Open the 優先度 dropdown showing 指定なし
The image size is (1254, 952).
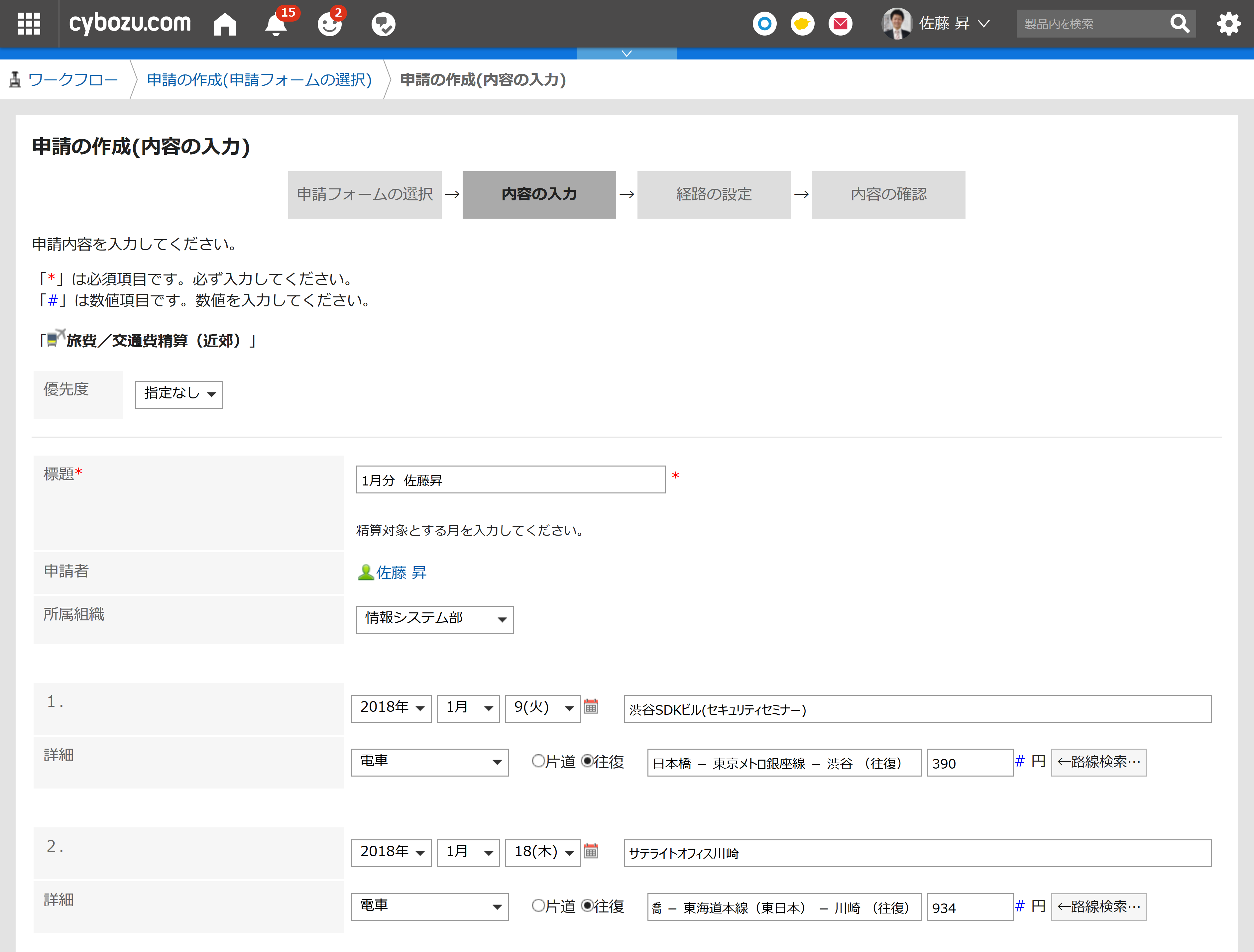tap(178, 394)
